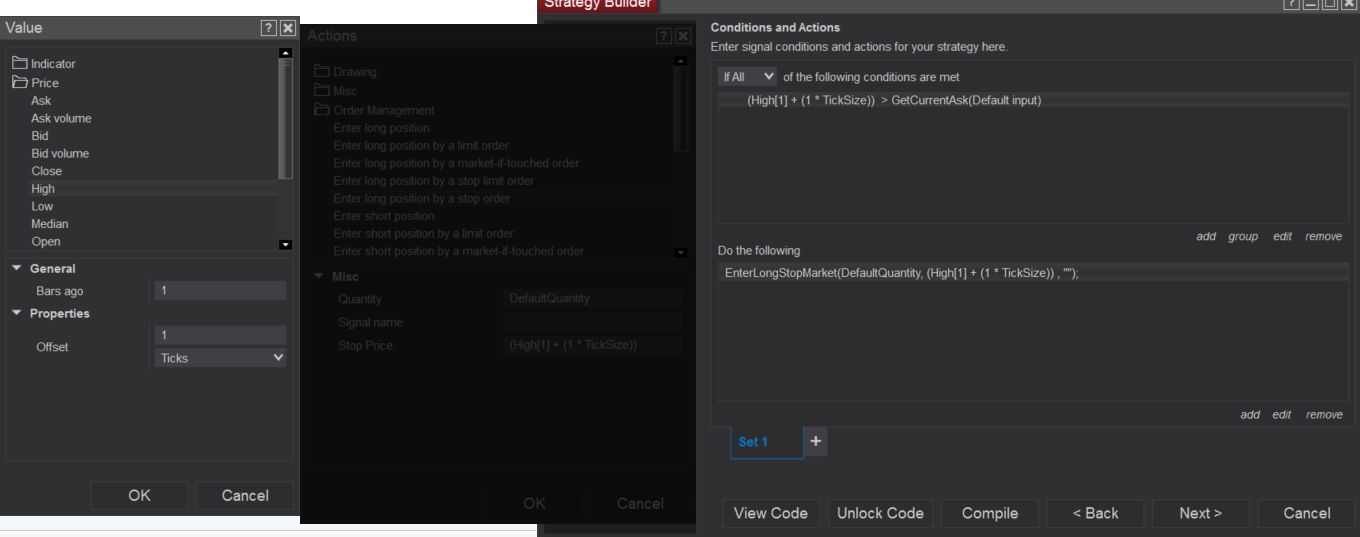This screenshot has width=1360, height=537.
Task: Open the Ticks offset type dropdown
Action: click(x=220, y=357)
